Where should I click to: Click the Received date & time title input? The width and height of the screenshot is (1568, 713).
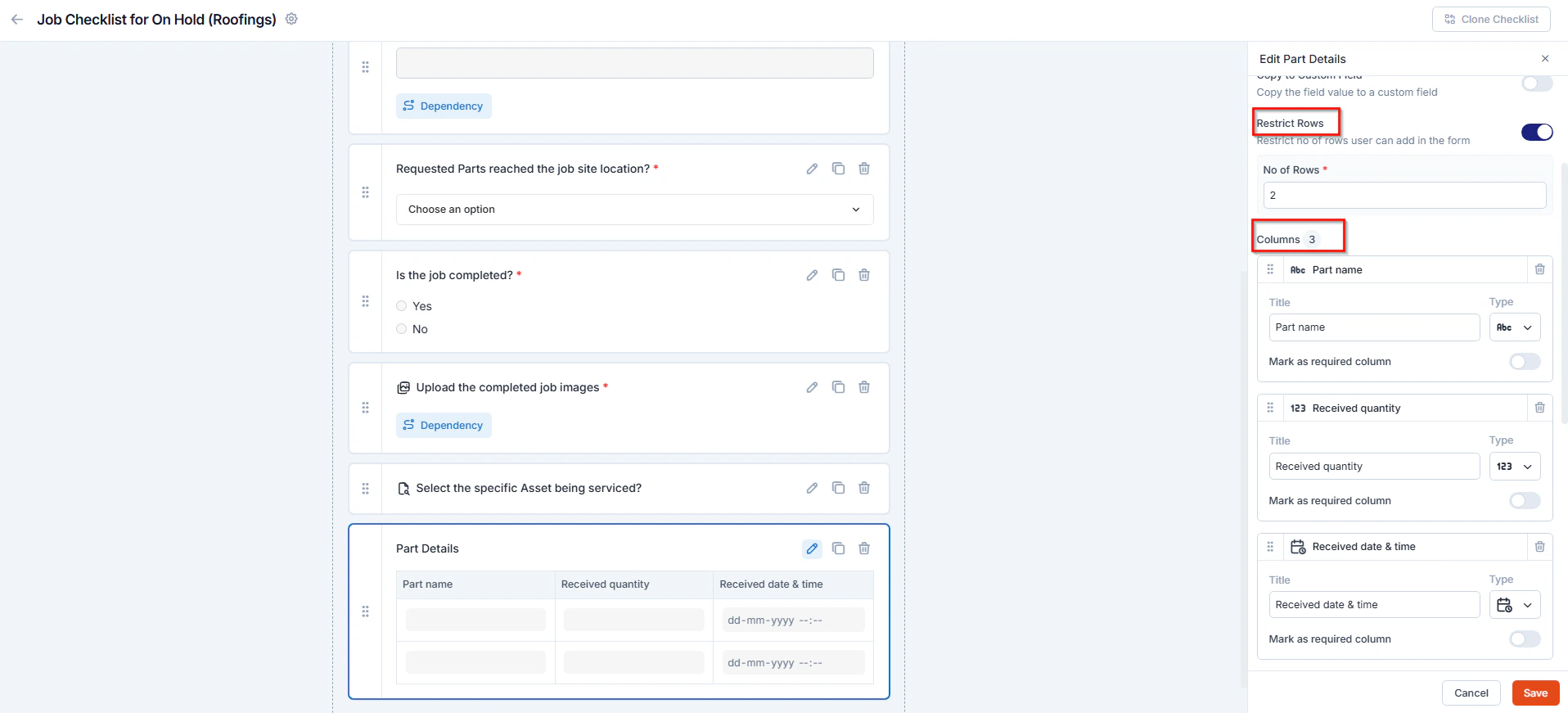tap(1374, 605)
